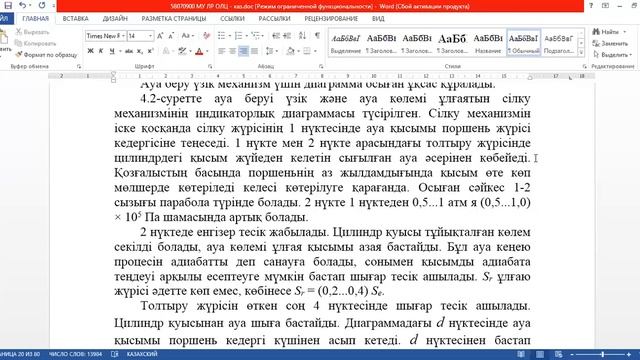The height and width of the screenshot is (360, 640).
Task: Open ГЛАВНАЯ ribbon tab
Action: coord(36,19)
